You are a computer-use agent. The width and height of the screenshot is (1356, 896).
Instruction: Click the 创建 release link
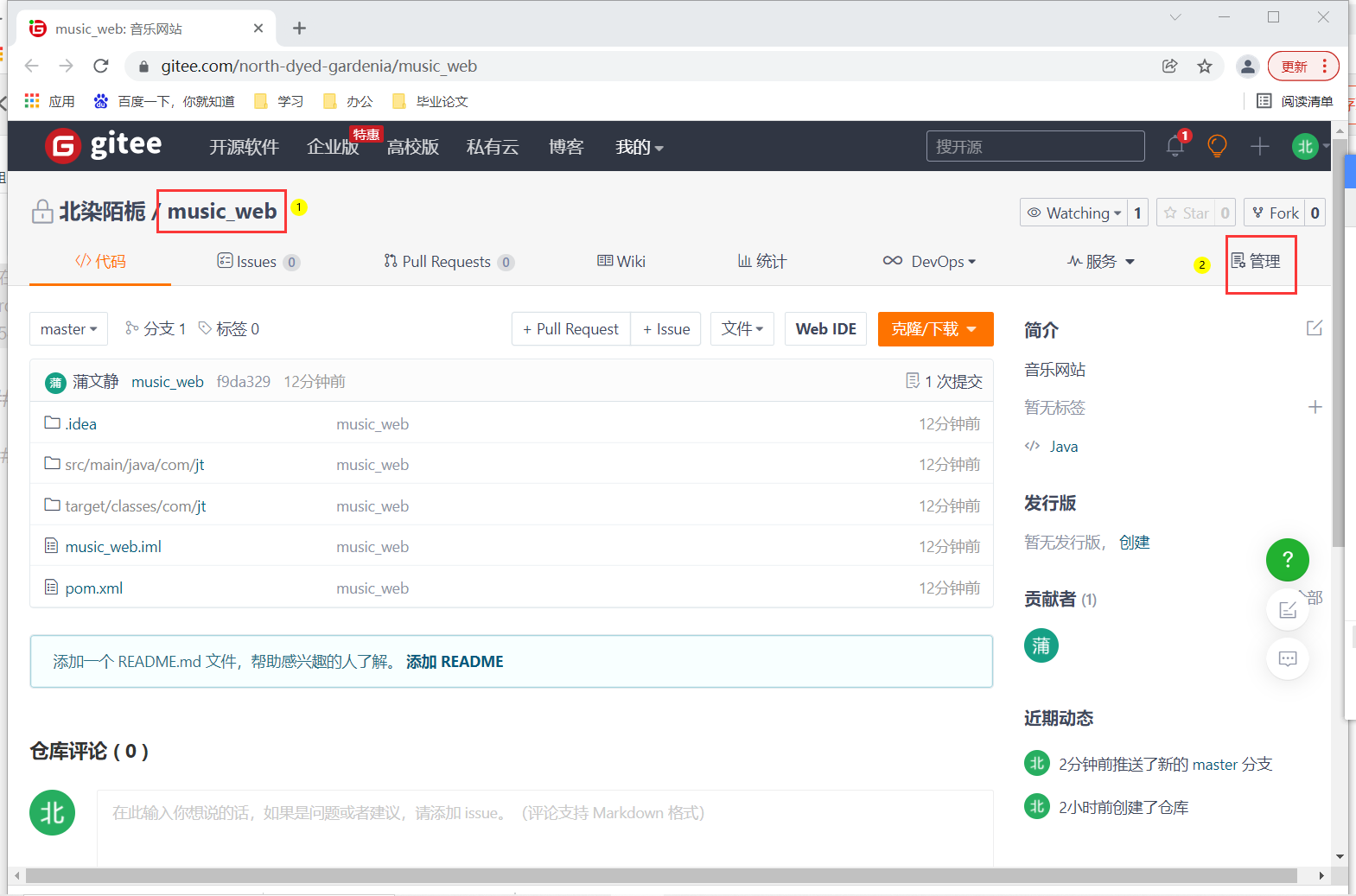pos(1134,543)
